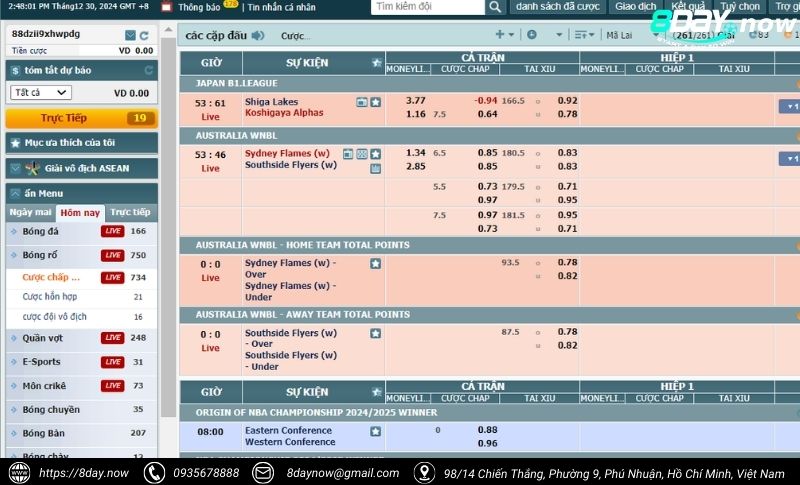Open the Mã Lai odds type dropdown
The image size is (800, 485).
(x=623, y=36)
